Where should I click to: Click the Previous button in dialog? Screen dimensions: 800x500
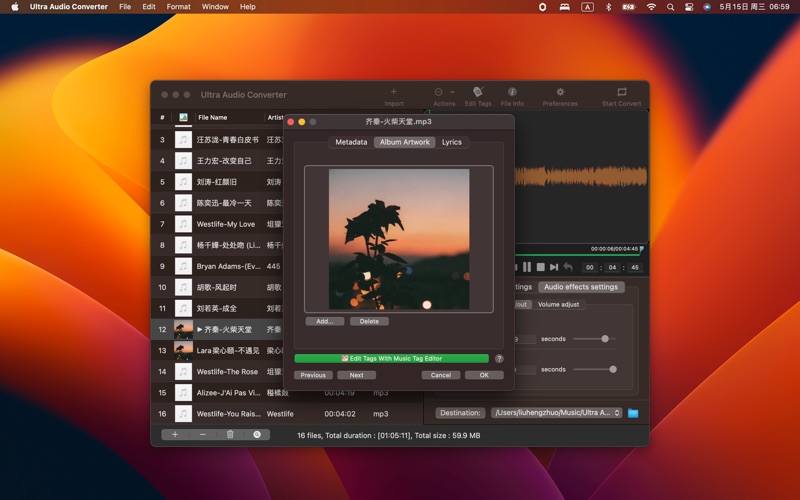click(313, 375)
